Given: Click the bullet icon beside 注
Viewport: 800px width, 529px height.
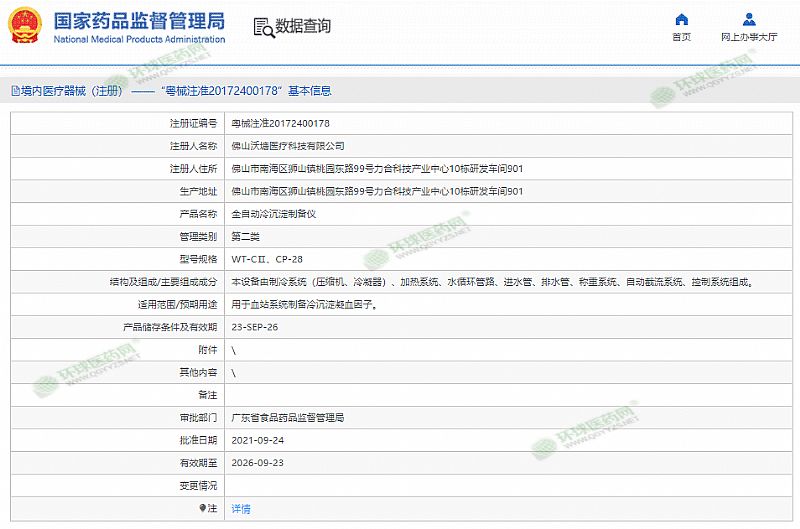Looking at the screenshot, I should click(201, 509).
